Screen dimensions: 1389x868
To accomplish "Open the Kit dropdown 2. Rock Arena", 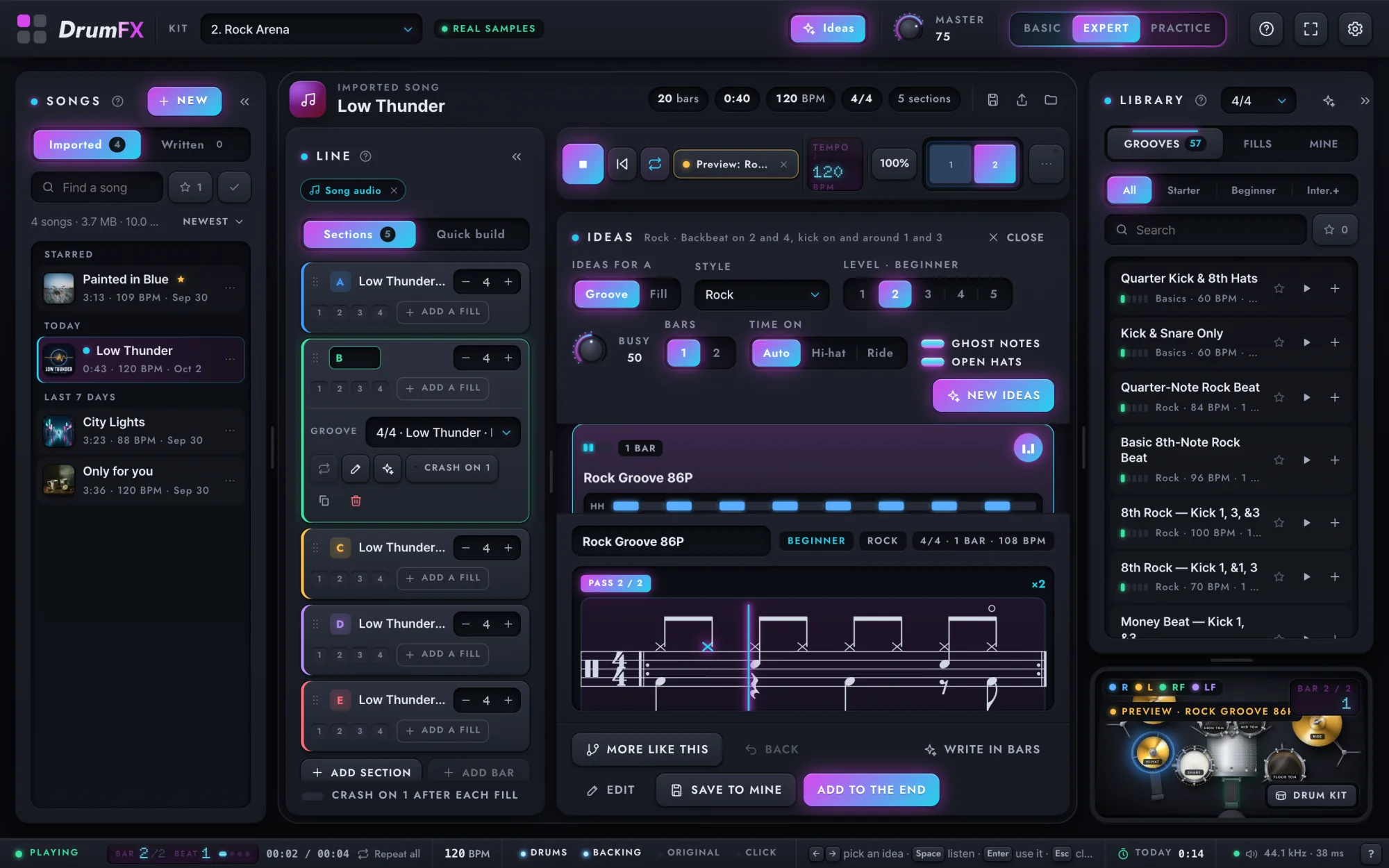I will (311, 29).
